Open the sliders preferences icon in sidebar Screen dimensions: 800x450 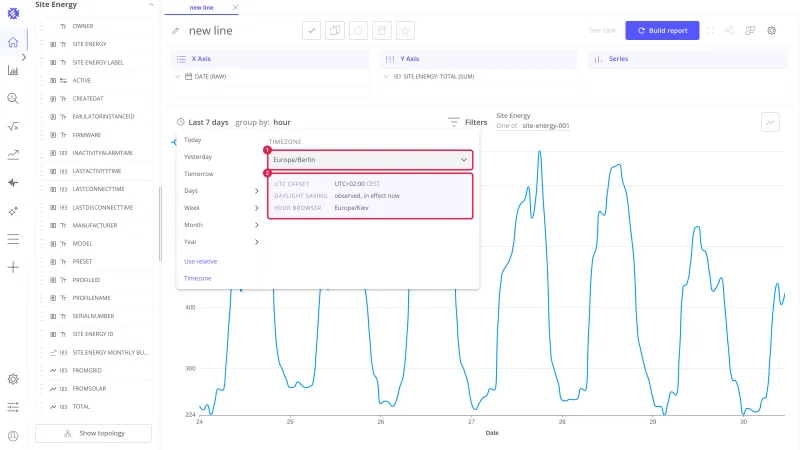13,407
